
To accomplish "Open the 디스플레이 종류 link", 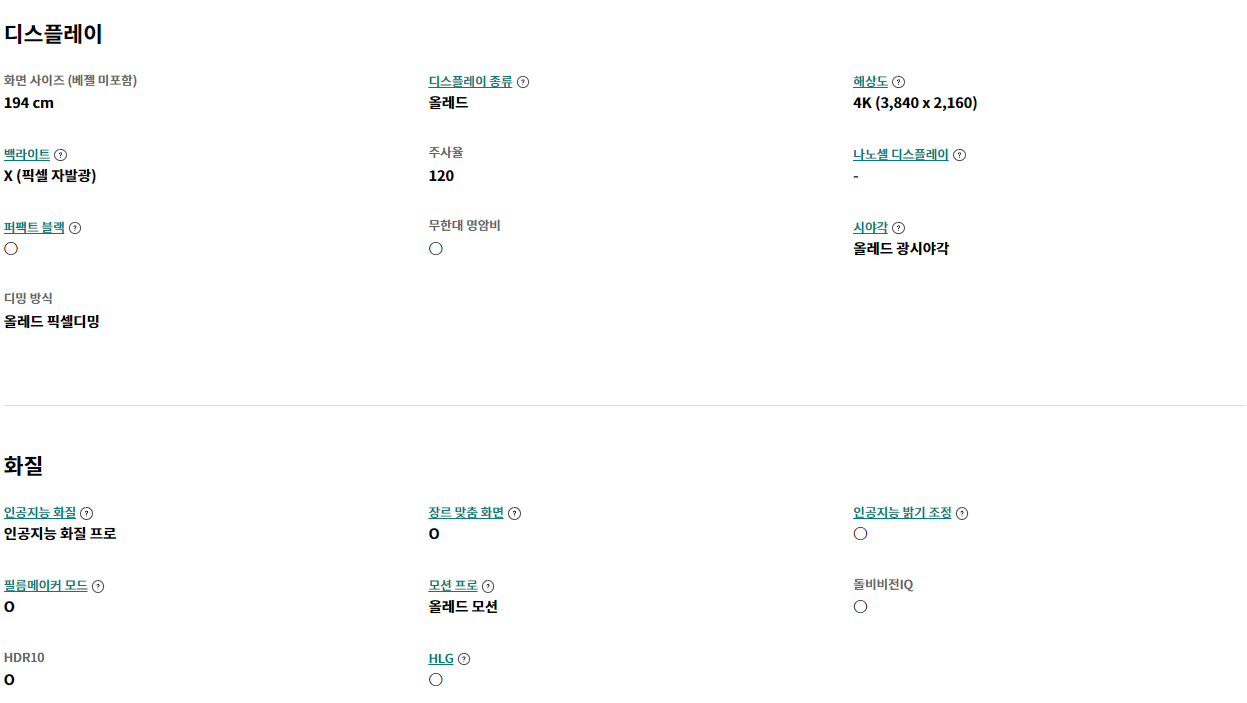I will (470, 82).
